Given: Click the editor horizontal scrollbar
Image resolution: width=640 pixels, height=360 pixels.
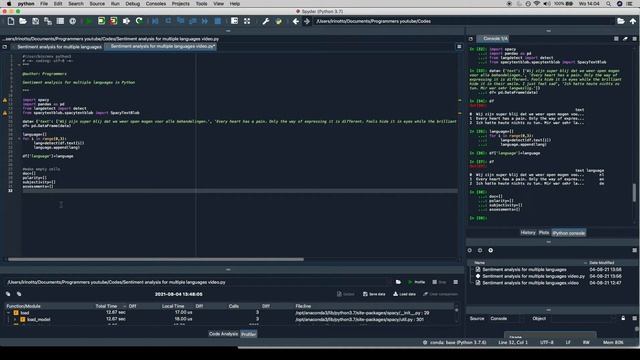Looking at the screenshot, I should click(x=156, y=259).
